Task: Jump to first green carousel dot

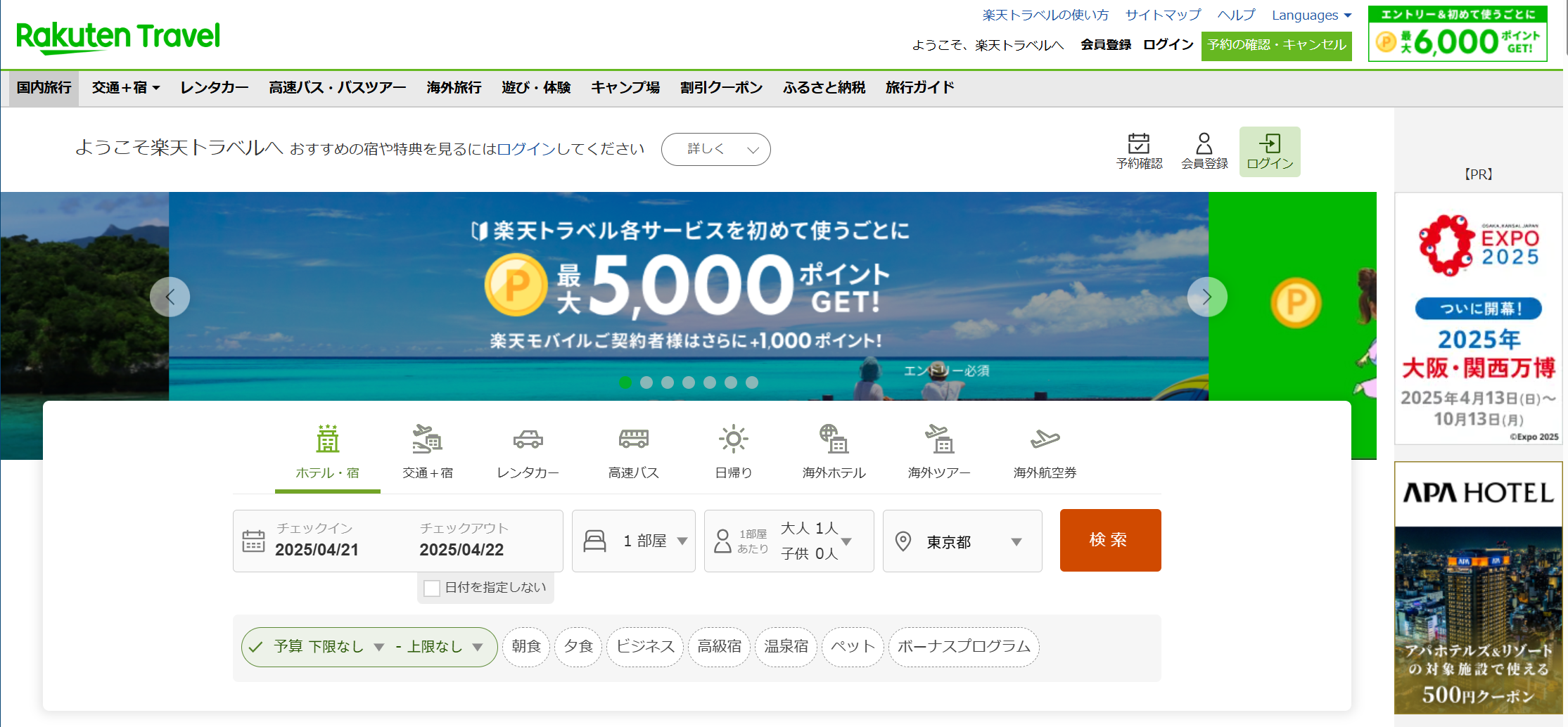Action: 625,382
